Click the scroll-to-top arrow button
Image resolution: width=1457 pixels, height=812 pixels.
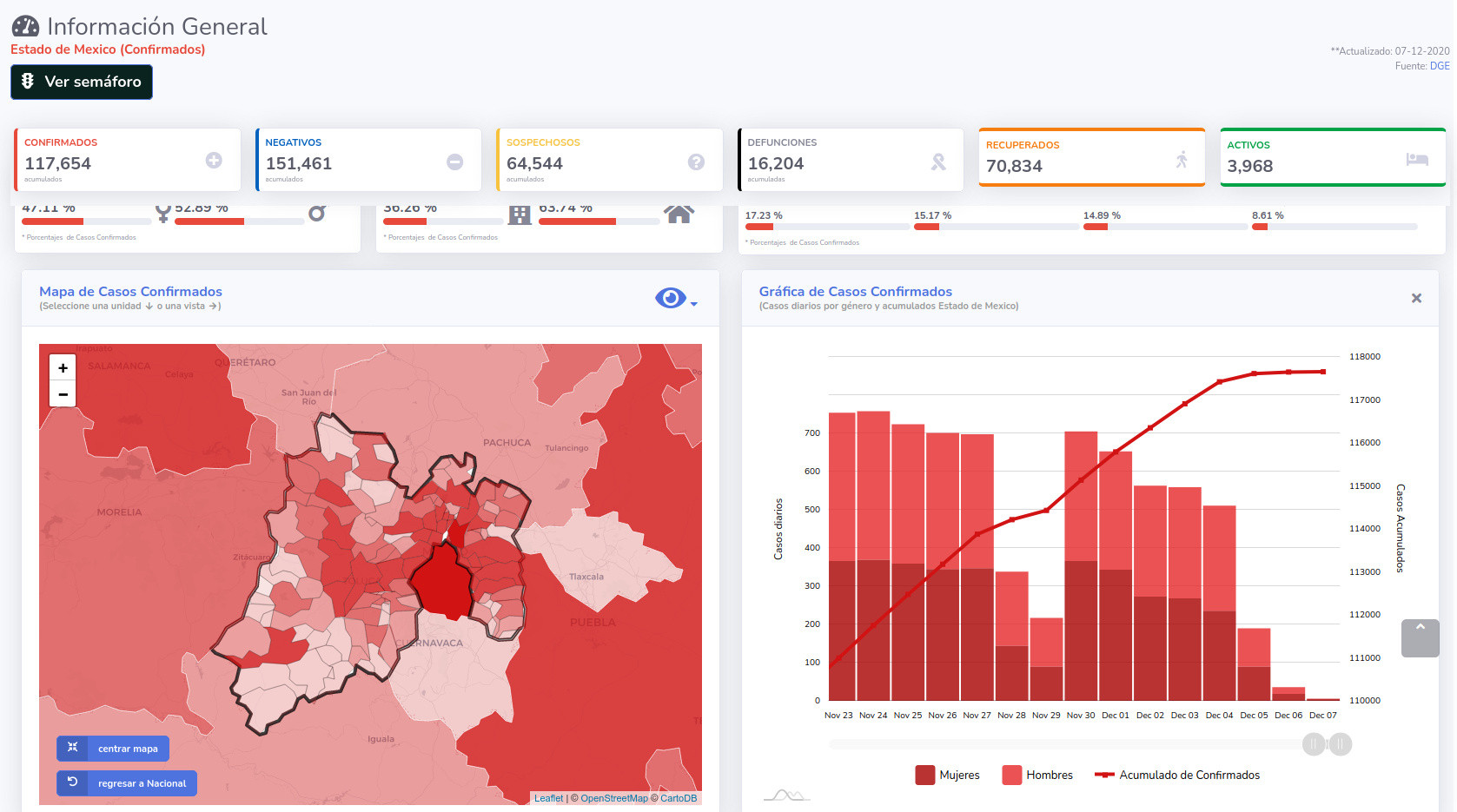pyautogui.click(x=1421, y=638)
